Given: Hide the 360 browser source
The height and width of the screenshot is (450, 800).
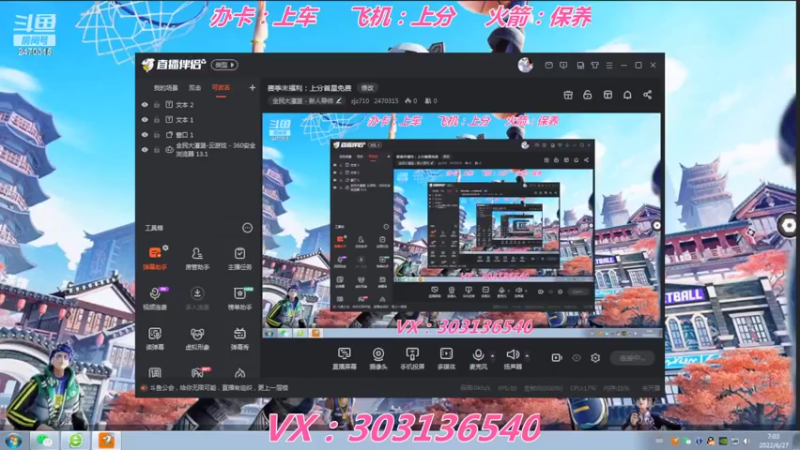Looking at the screenshot, I should pyautogui.click(x=145, y=149).
